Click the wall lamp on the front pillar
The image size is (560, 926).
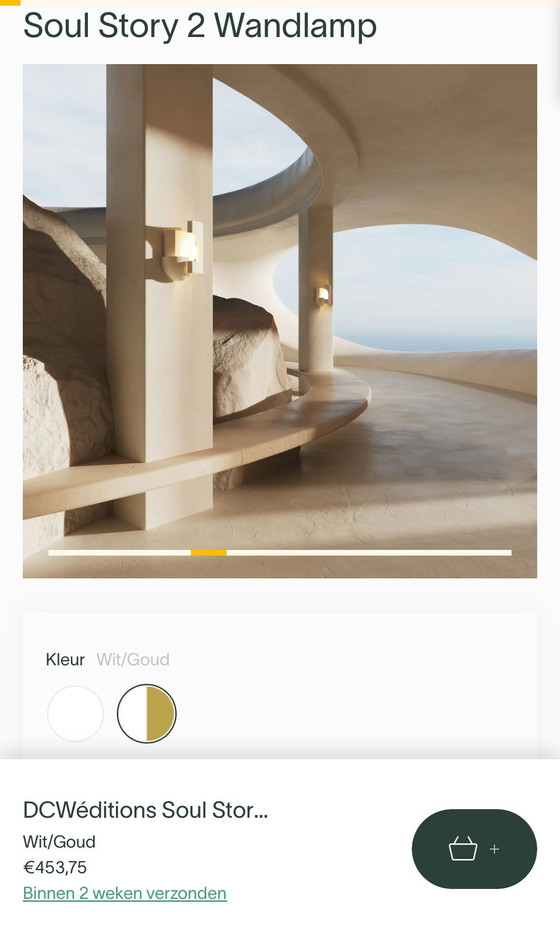(176, 249)
